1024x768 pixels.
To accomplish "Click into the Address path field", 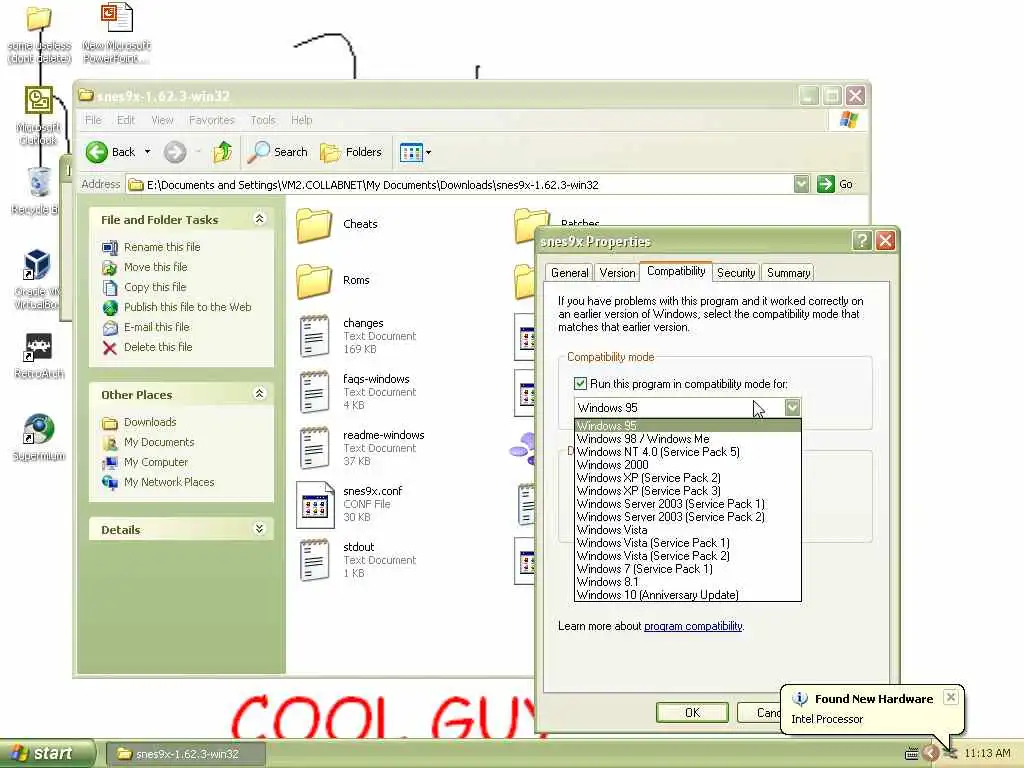I will click(460, 185).
